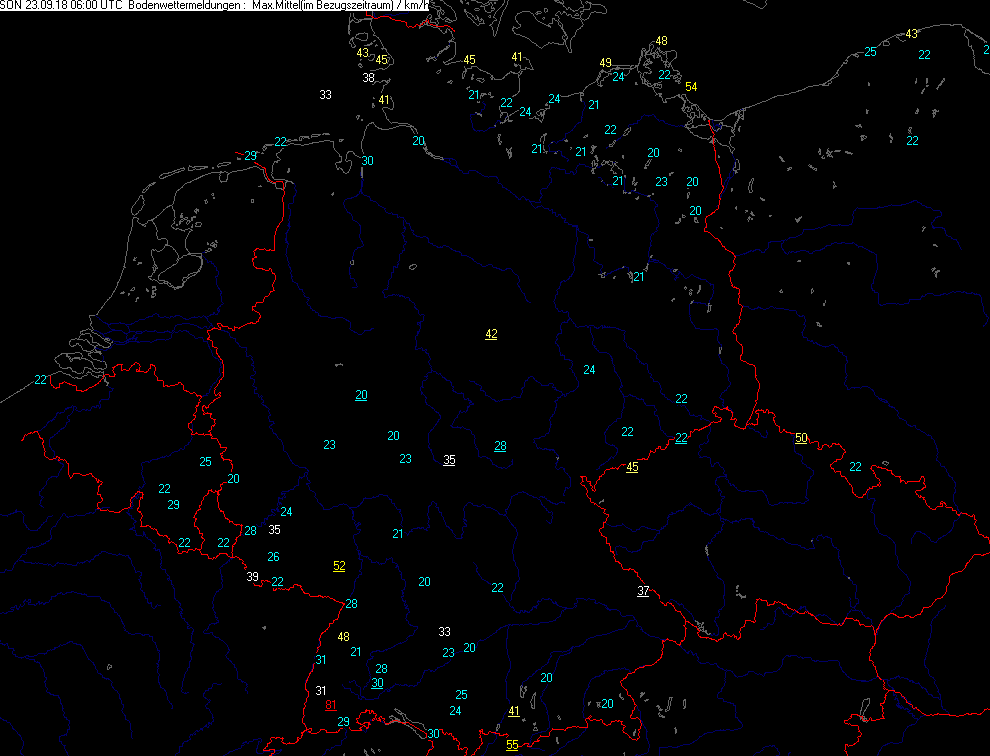This screenshot has width=990, height=756.
Task: Select the cyan 26 station reading
Action: (x=273, y=557)
